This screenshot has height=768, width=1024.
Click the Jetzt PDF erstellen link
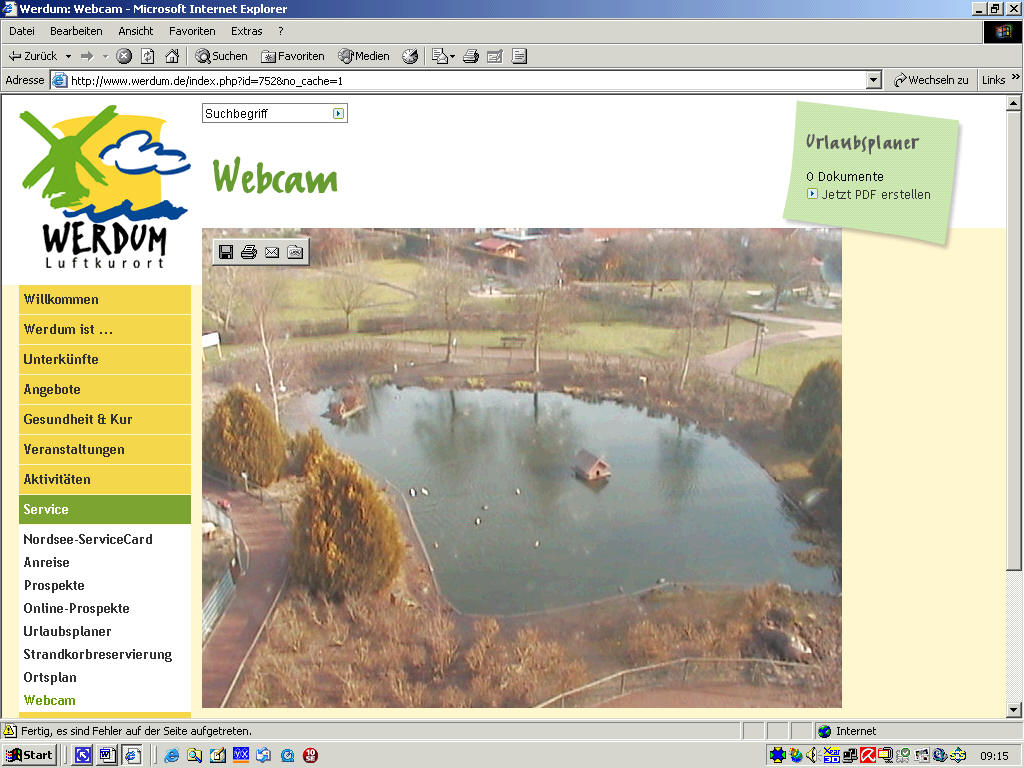pyautogui.click(x=876, y=195)
